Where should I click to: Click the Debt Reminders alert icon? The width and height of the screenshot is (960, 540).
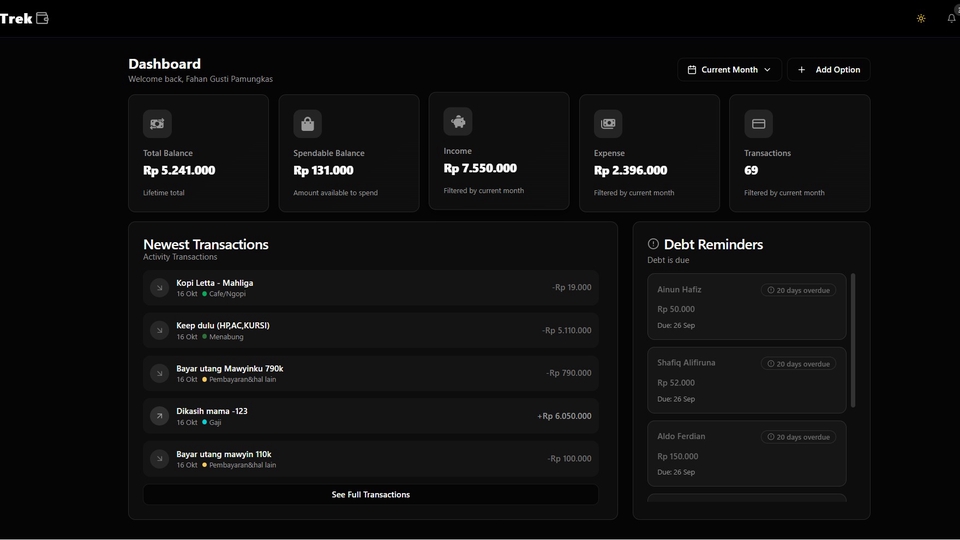653,244
